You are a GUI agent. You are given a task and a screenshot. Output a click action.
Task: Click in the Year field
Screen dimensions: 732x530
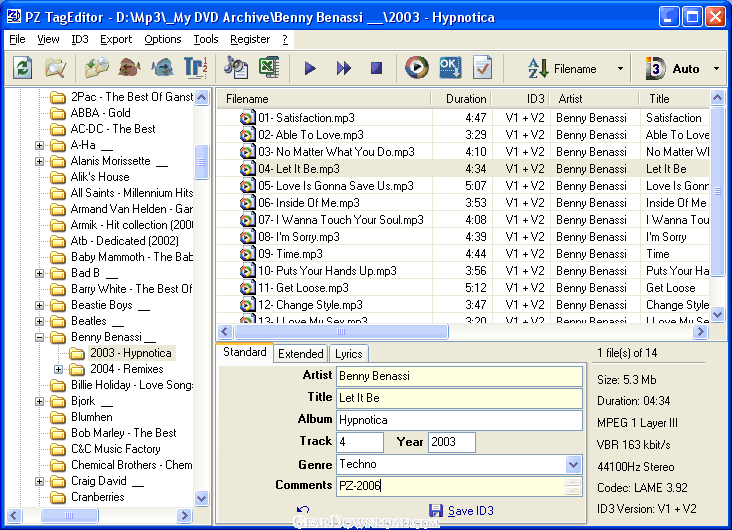click(452, 442)
